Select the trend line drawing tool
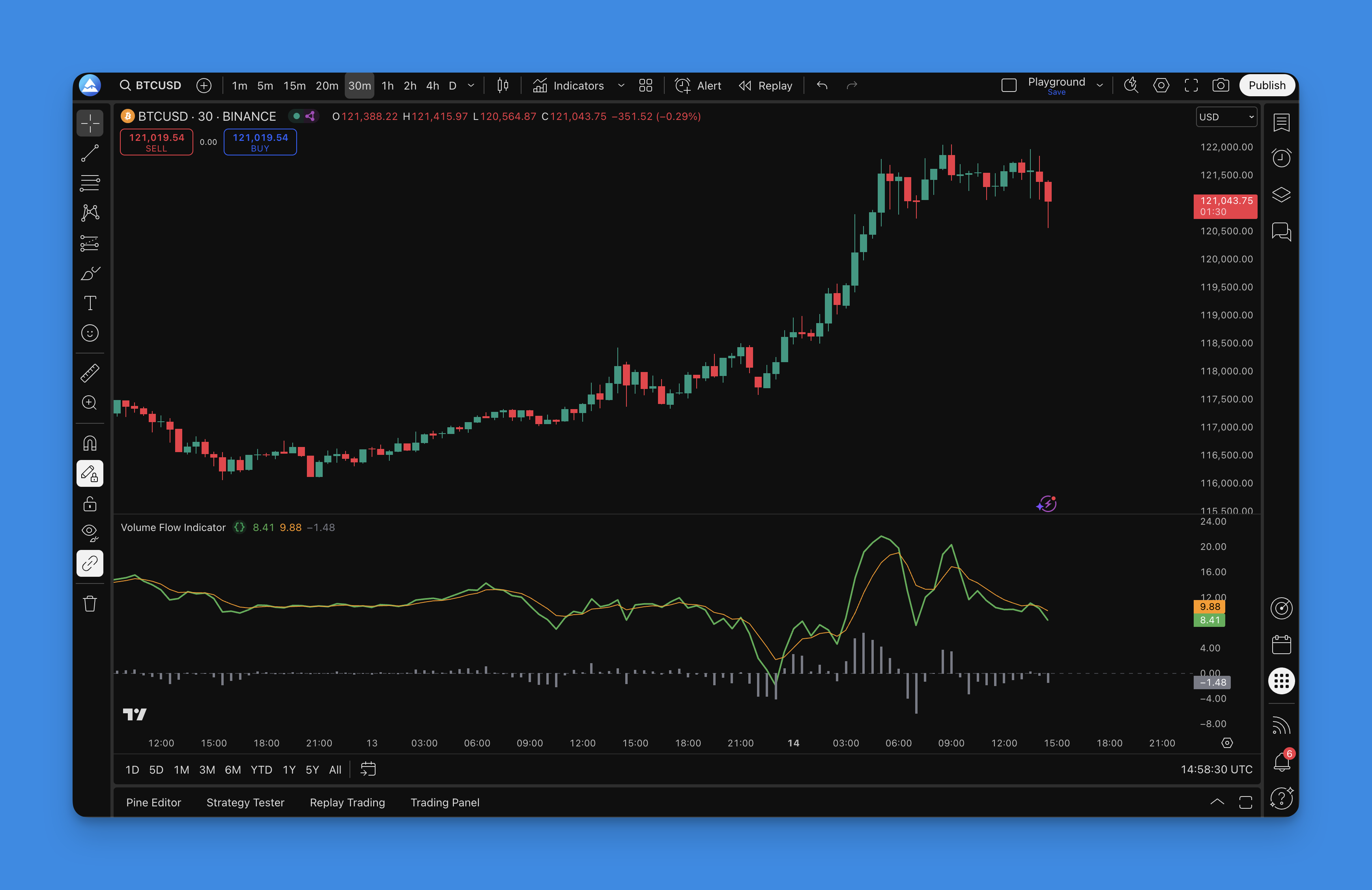Image resolution: width=1372 pixels, height=890 pixels. (x=90, y=153)
